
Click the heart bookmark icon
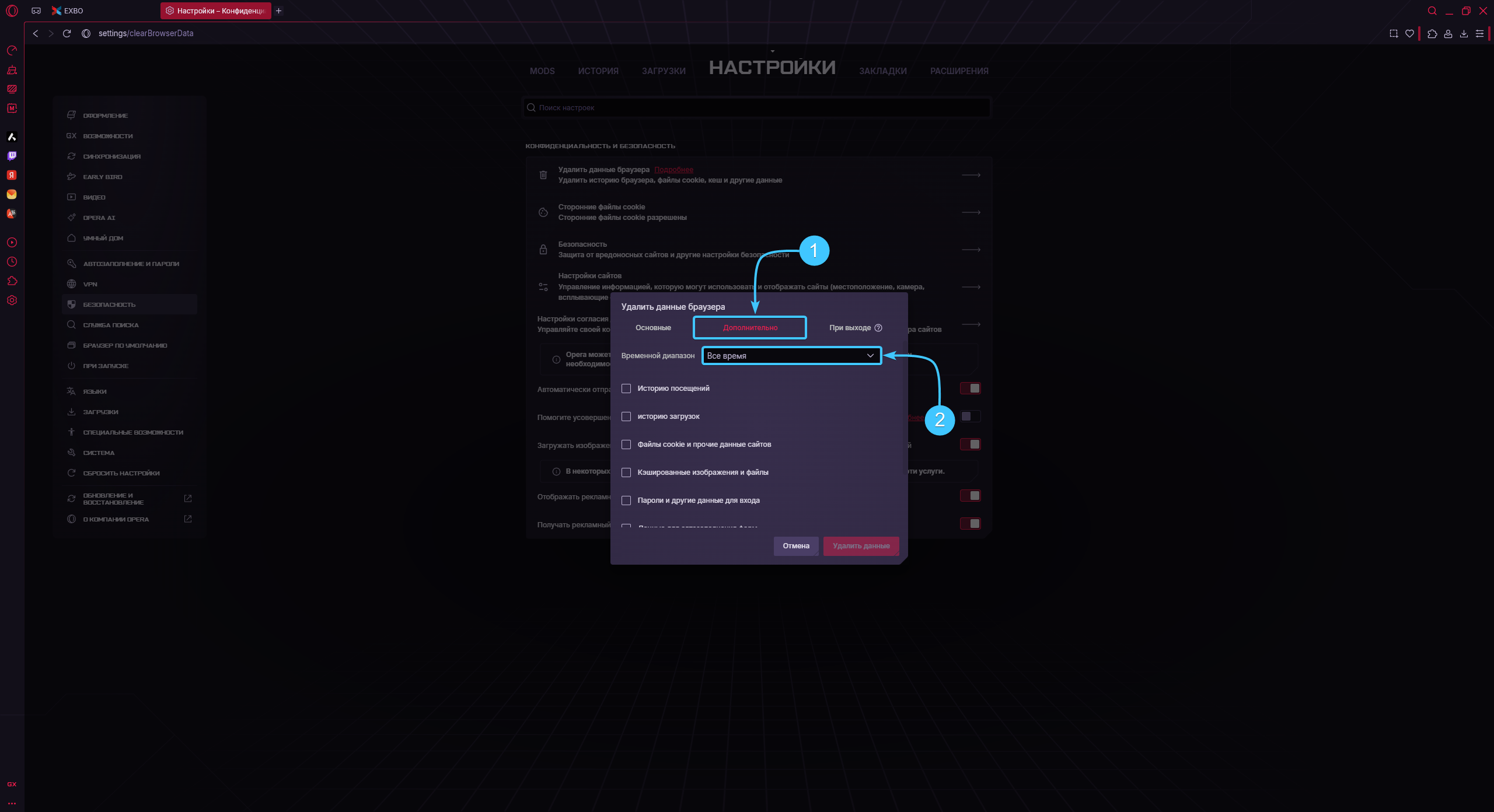click(1409, 34)
